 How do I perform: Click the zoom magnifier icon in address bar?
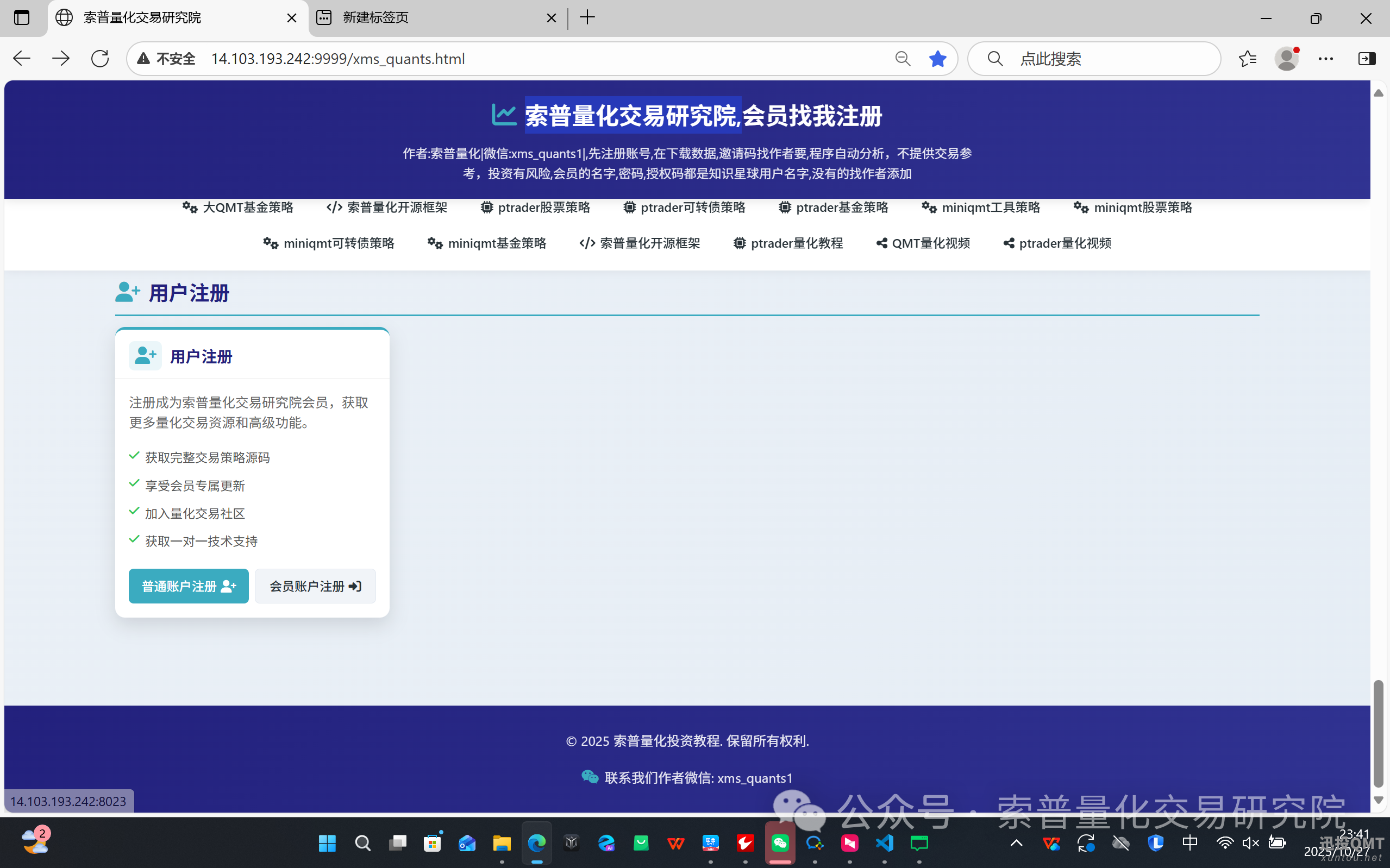point(903,59)
